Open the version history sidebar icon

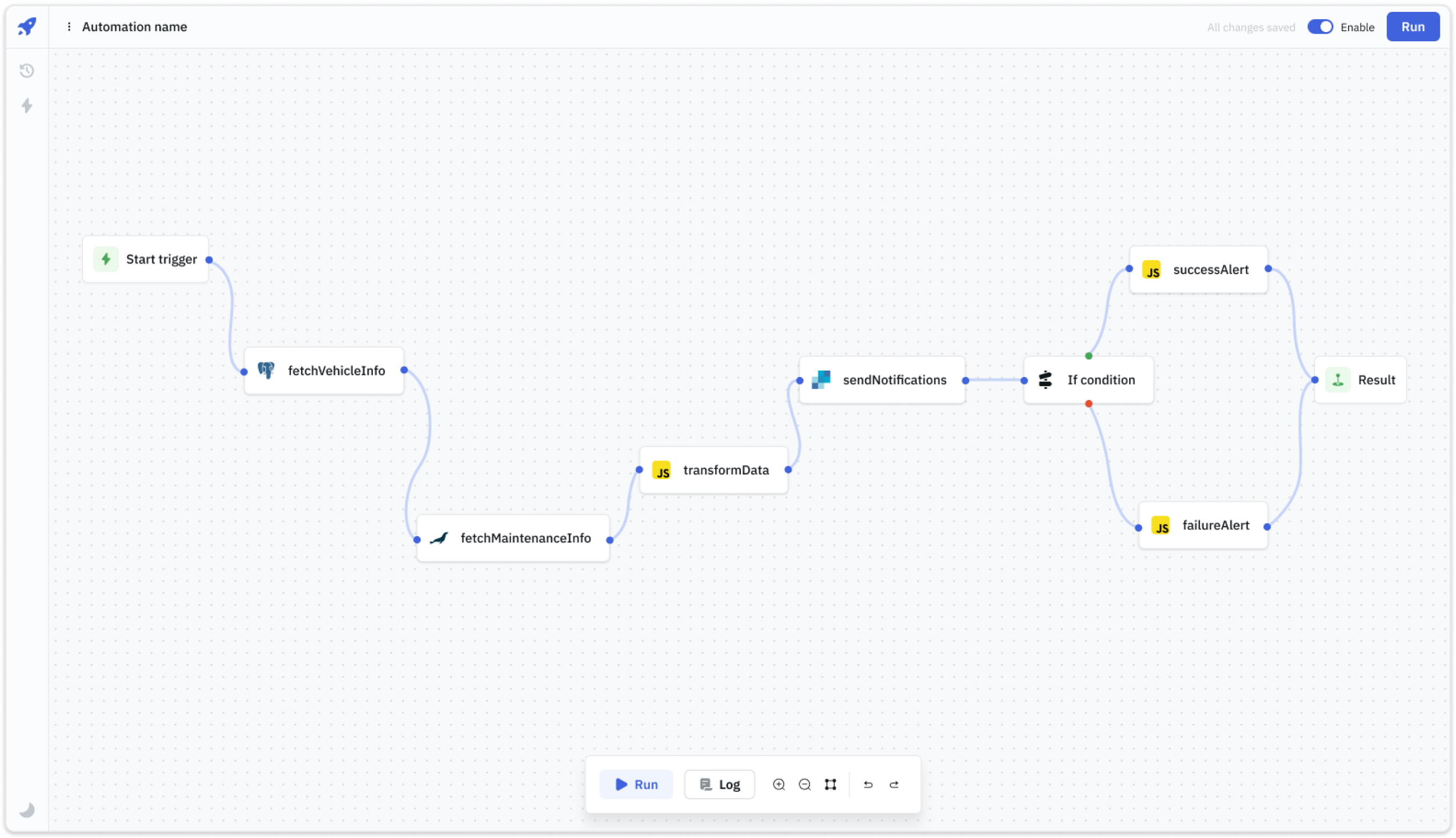tap(26, 71)
